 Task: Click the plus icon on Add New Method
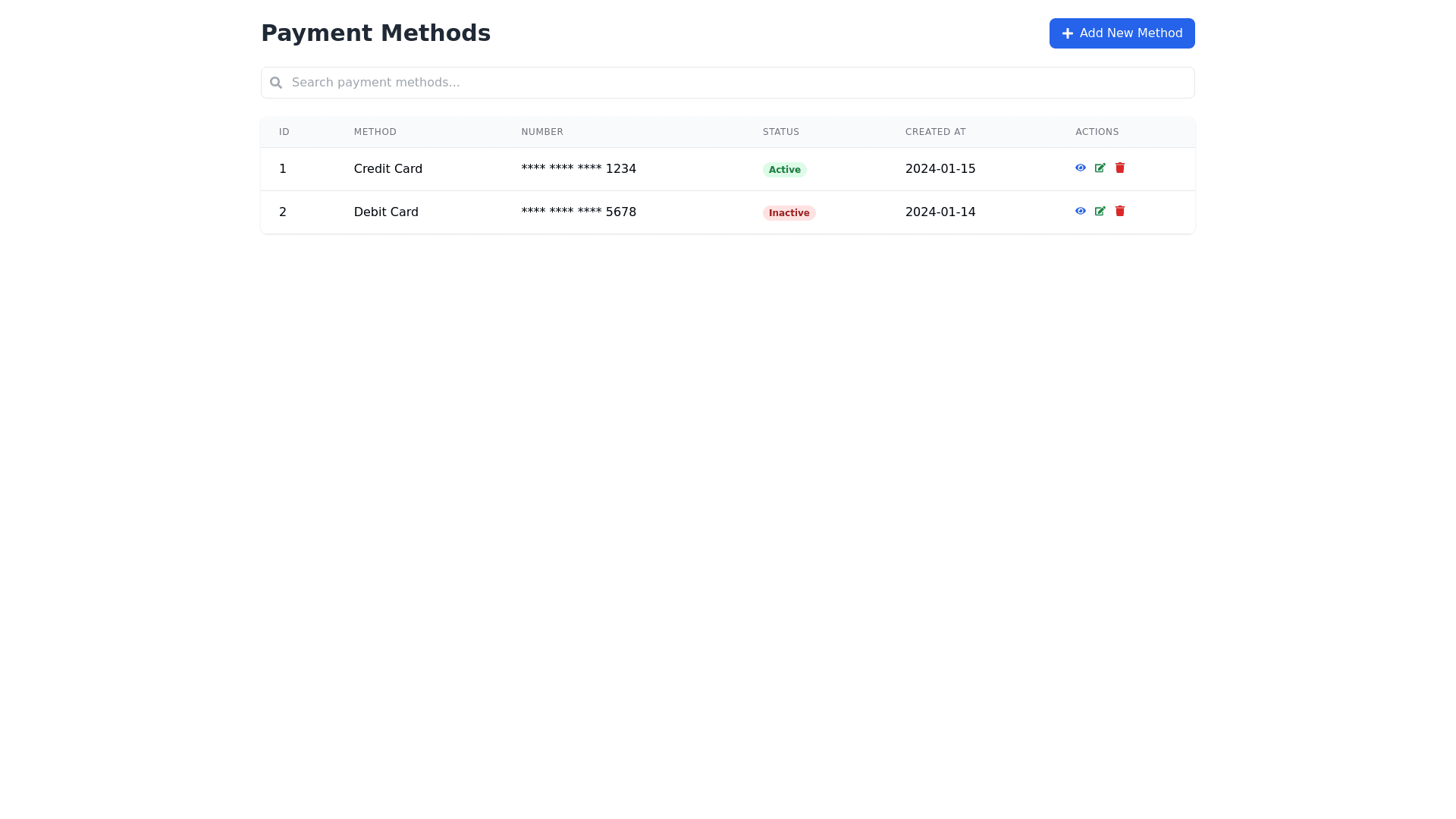(1067, 33)
